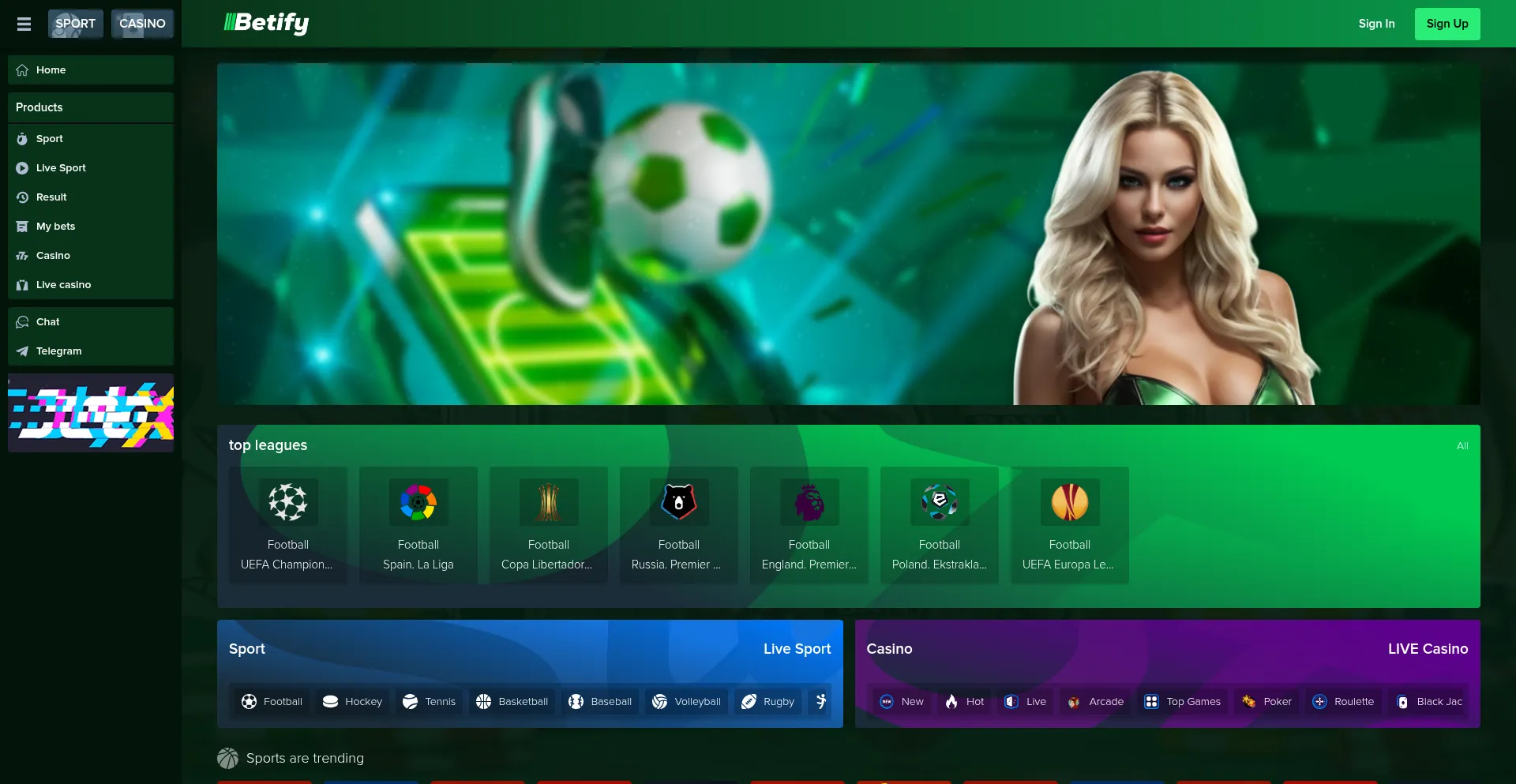Open the Poland Ekstraklasa league icon
The image size is (1516, 784).
(x=940, y=502)
